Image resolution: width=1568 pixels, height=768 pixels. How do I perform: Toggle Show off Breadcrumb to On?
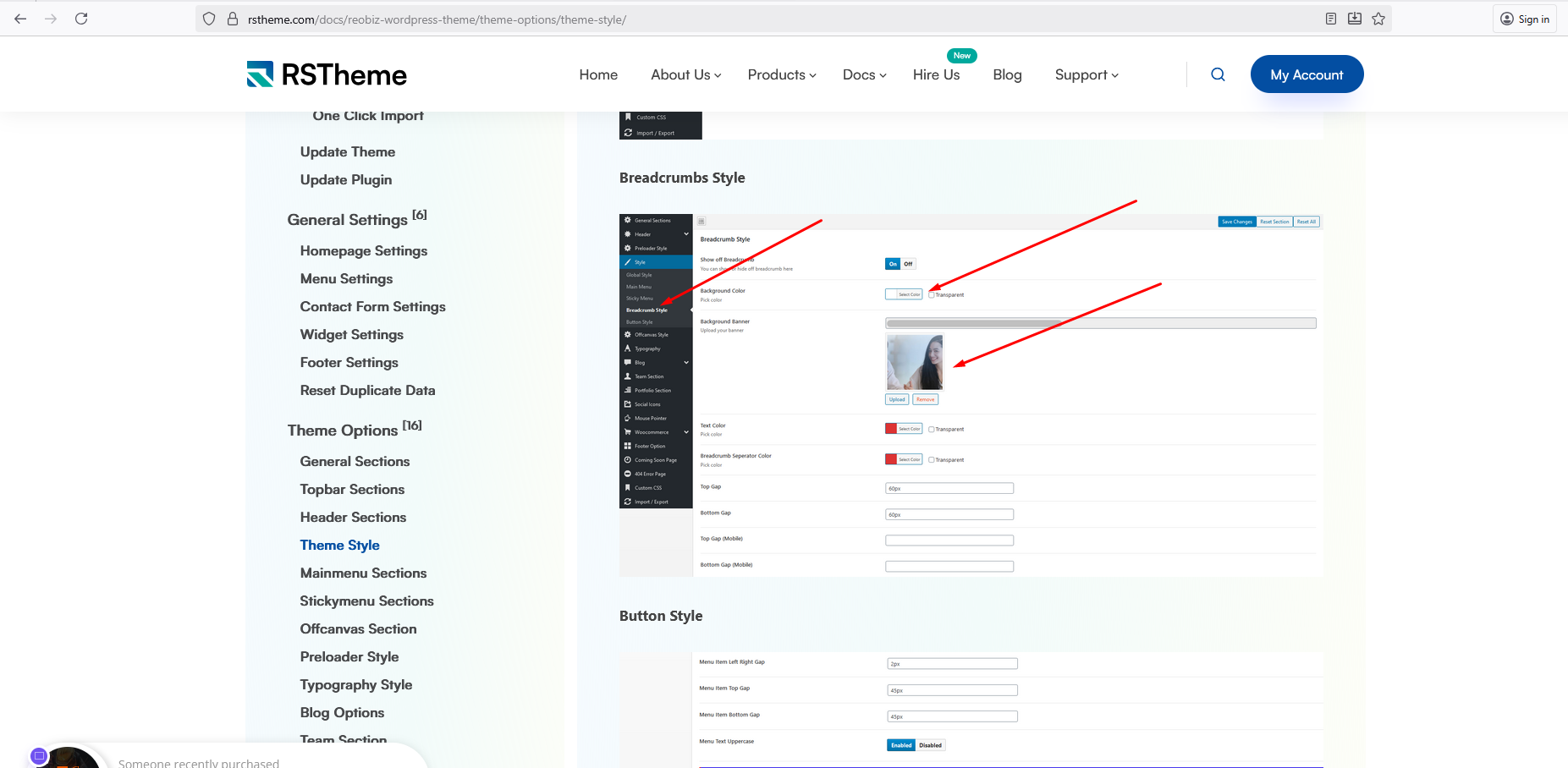point(893,264)
